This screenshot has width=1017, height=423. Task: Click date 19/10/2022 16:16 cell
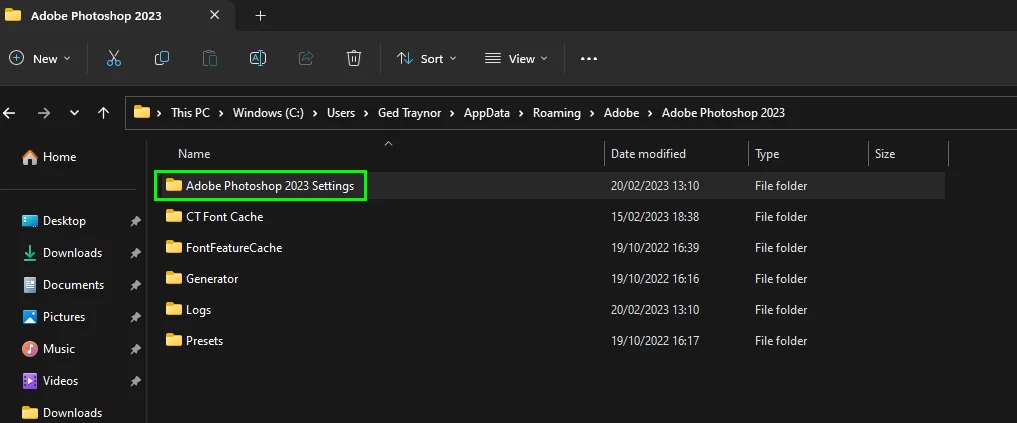click(654, 279)
